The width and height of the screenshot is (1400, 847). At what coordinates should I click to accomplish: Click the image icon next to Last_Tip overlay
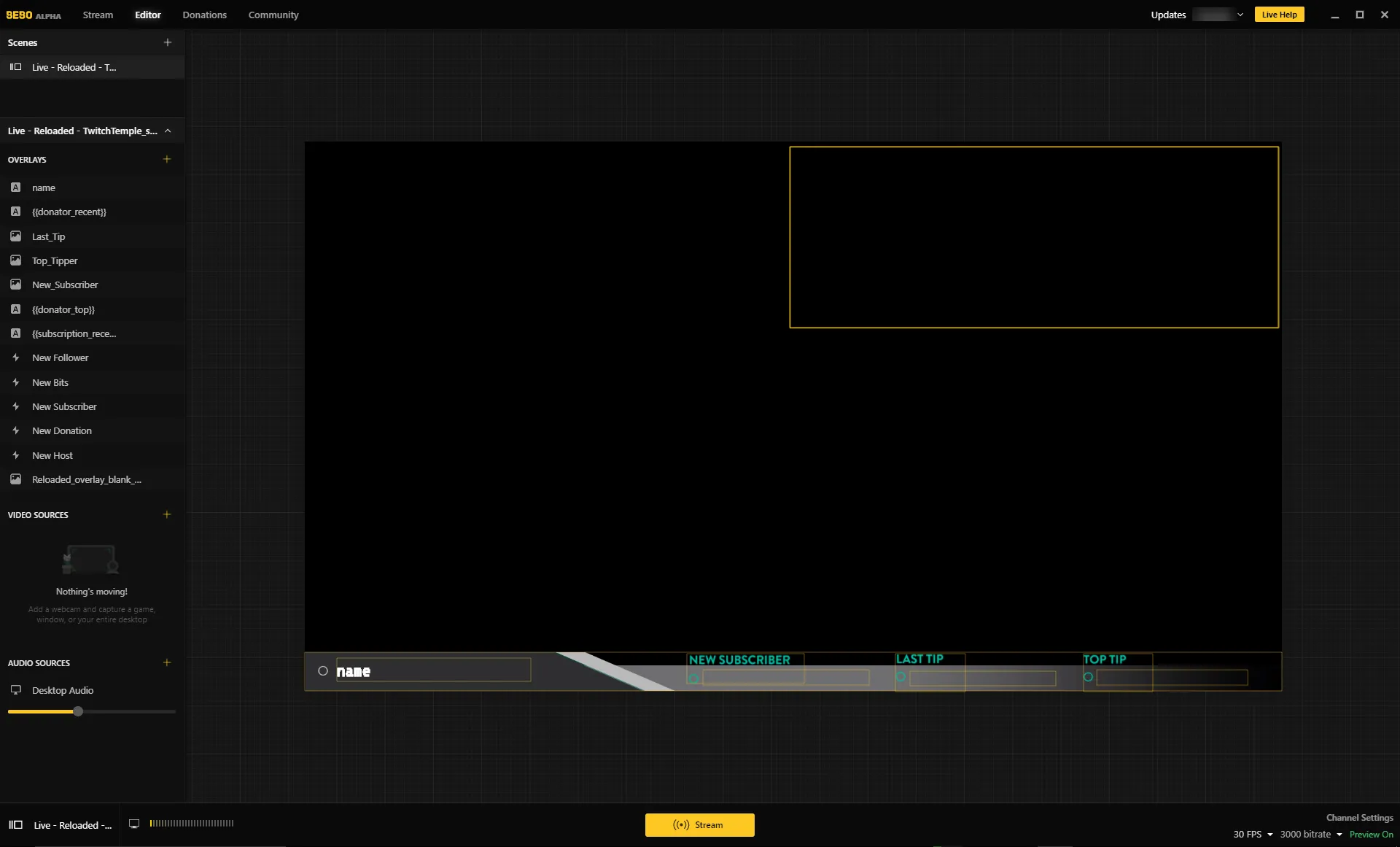click(16, 236)
